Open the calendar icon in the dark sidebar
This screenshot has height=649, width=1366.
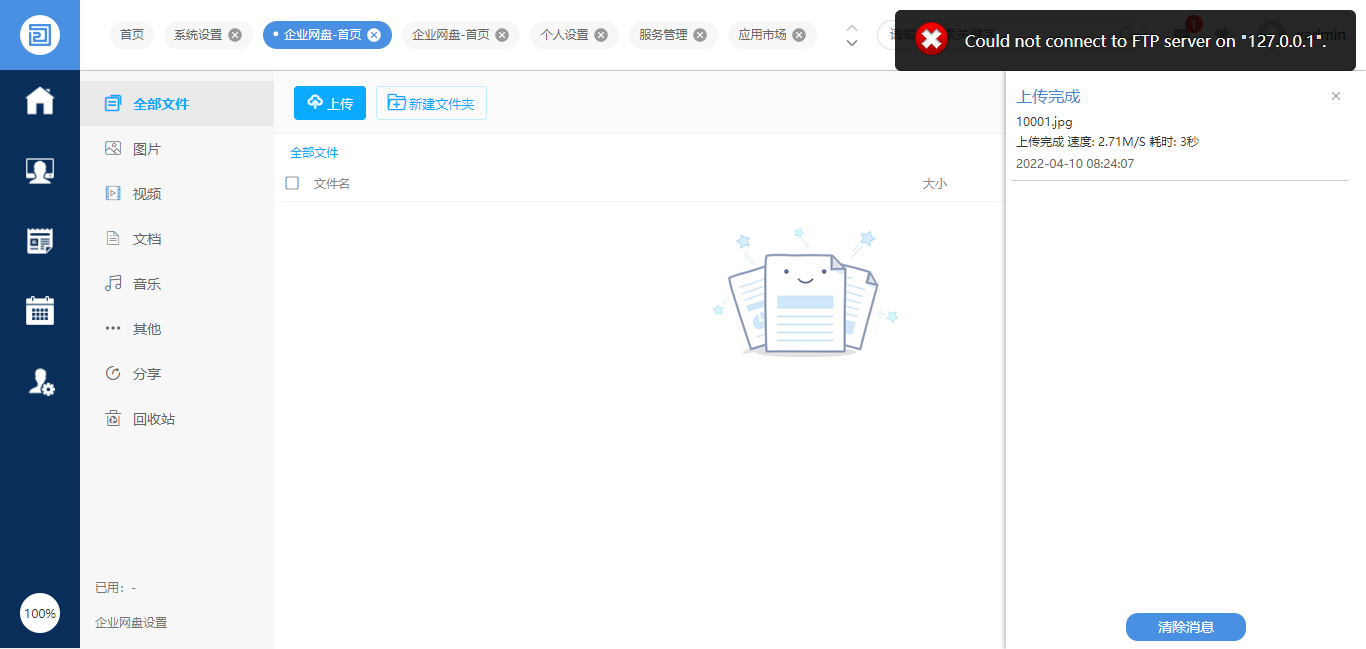pyautogui.click(x=40, y=310)
